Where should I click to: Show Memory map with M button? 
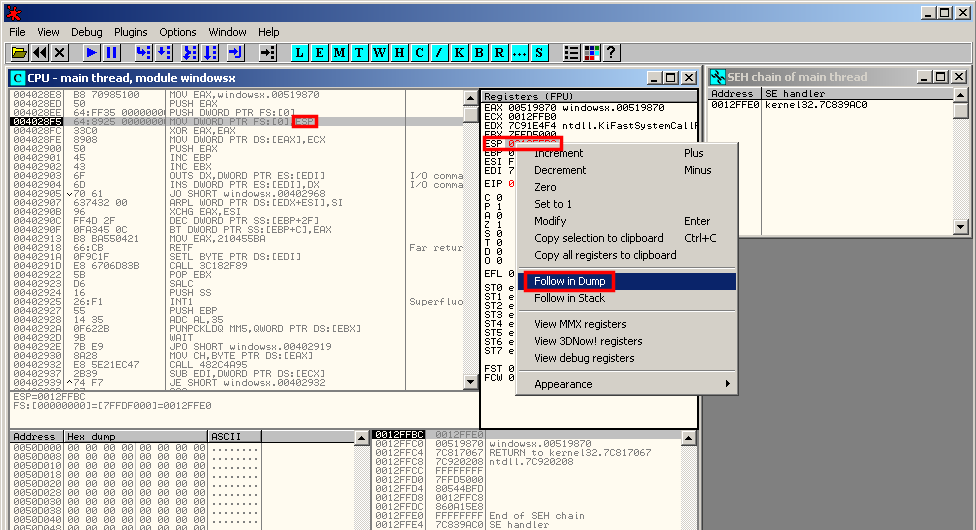coord(340,52)
